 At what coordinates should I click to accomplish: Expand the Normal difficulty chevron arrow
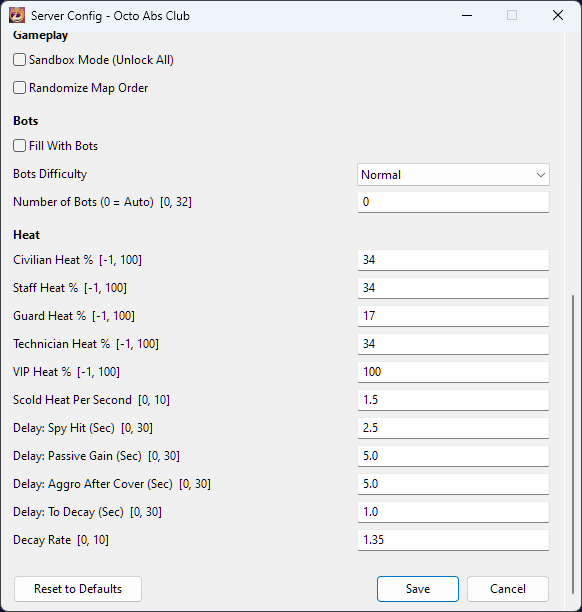(x=541, y=175)
